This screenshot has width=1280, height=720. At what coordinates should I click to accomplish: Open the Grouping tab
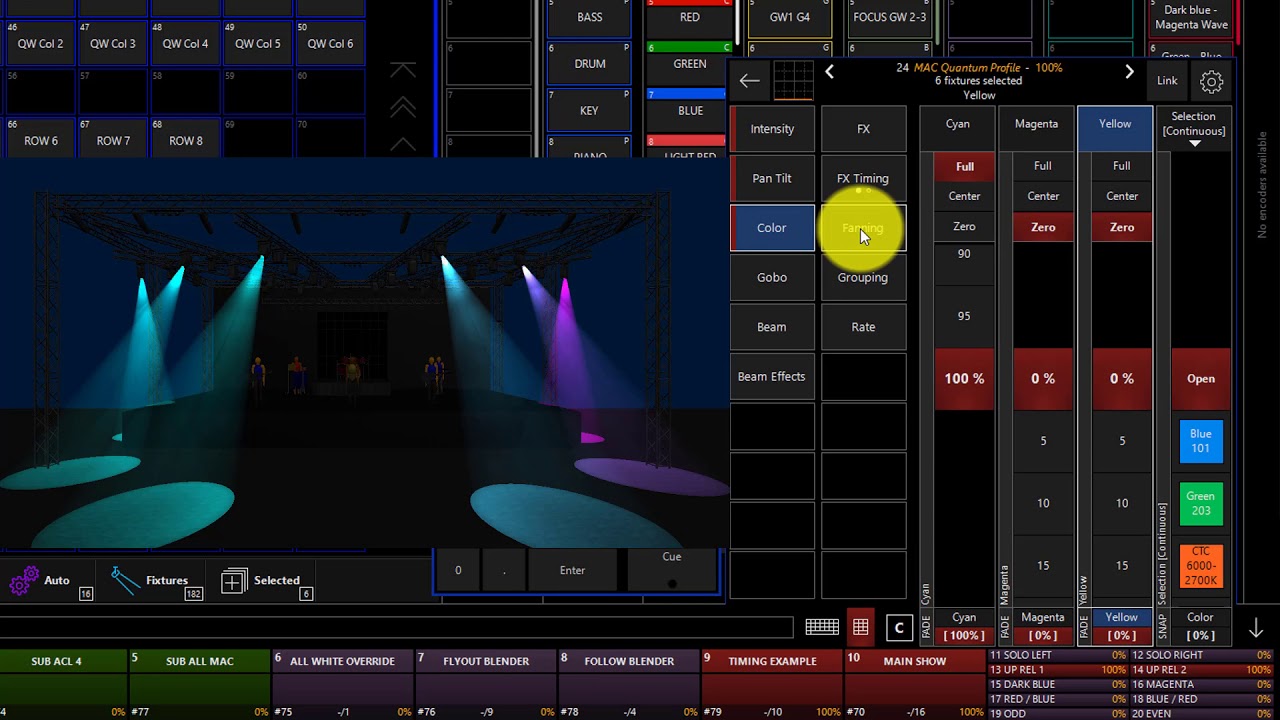click(x=863, y=277)
